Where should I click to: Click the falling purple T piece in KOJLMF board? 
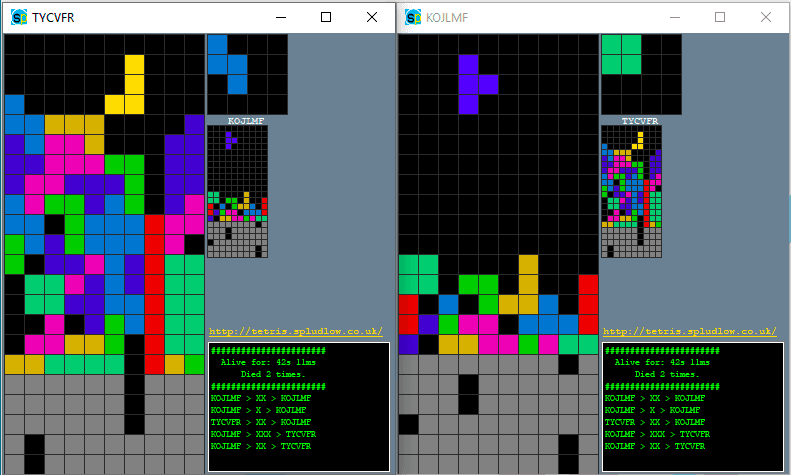click(x=469, y=85)
